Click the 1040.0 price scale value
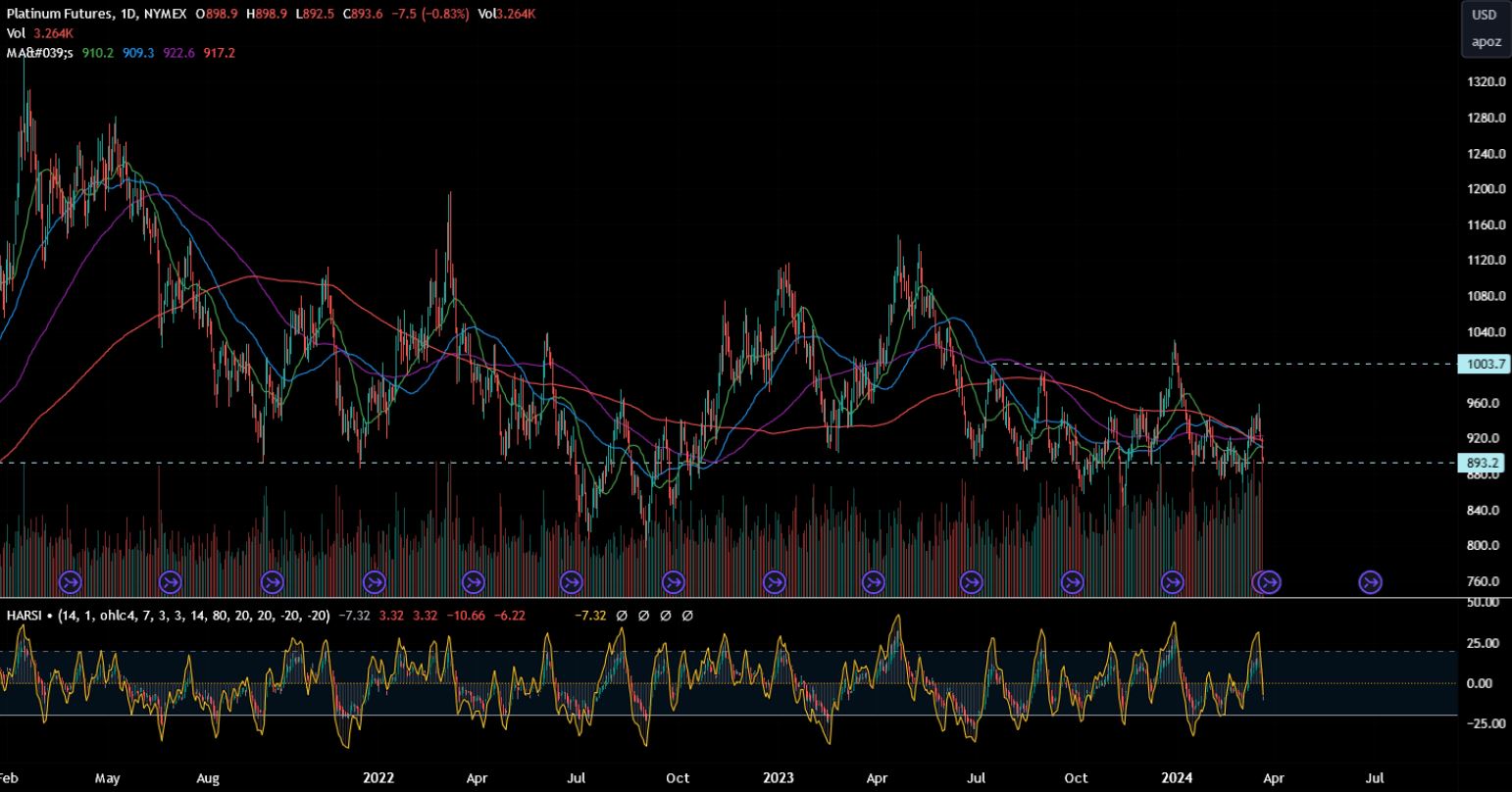1512x792 pixels. [x=1487, y=332]
